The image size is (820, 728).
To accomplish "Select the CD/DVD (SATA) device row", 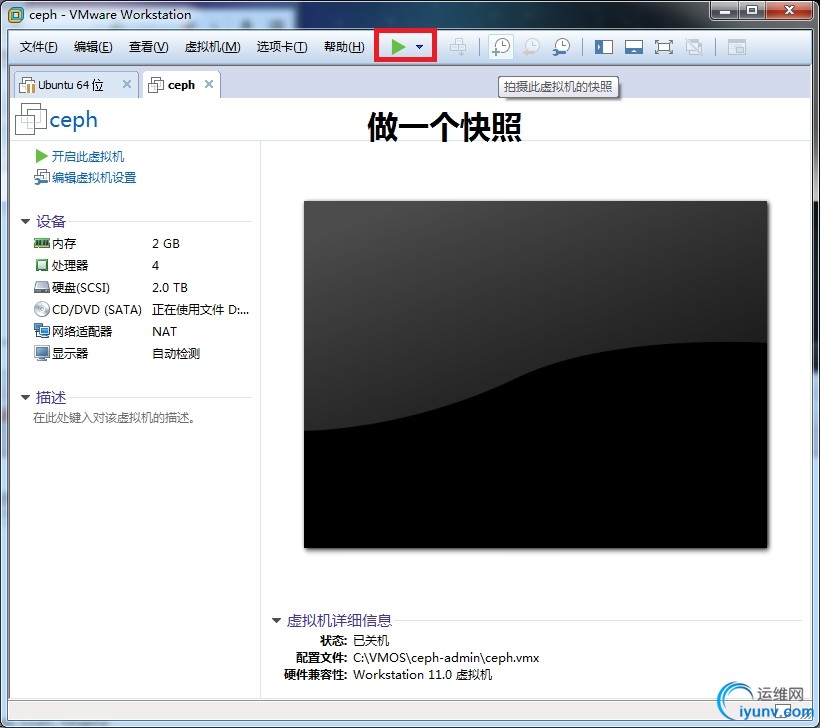I will click(141, 310).
